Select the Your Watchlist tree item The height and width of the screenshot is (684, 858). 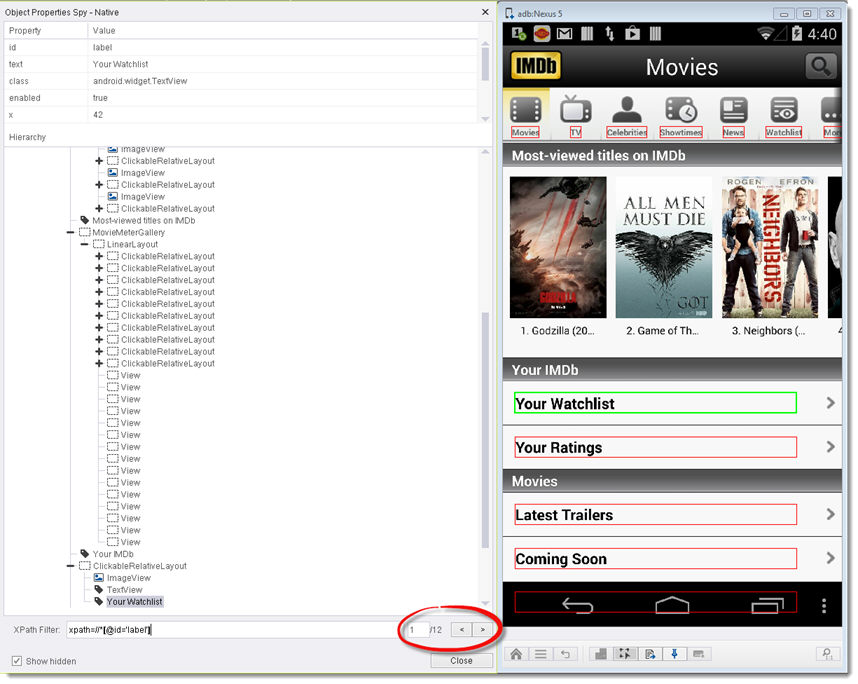[x=134, y=602]
